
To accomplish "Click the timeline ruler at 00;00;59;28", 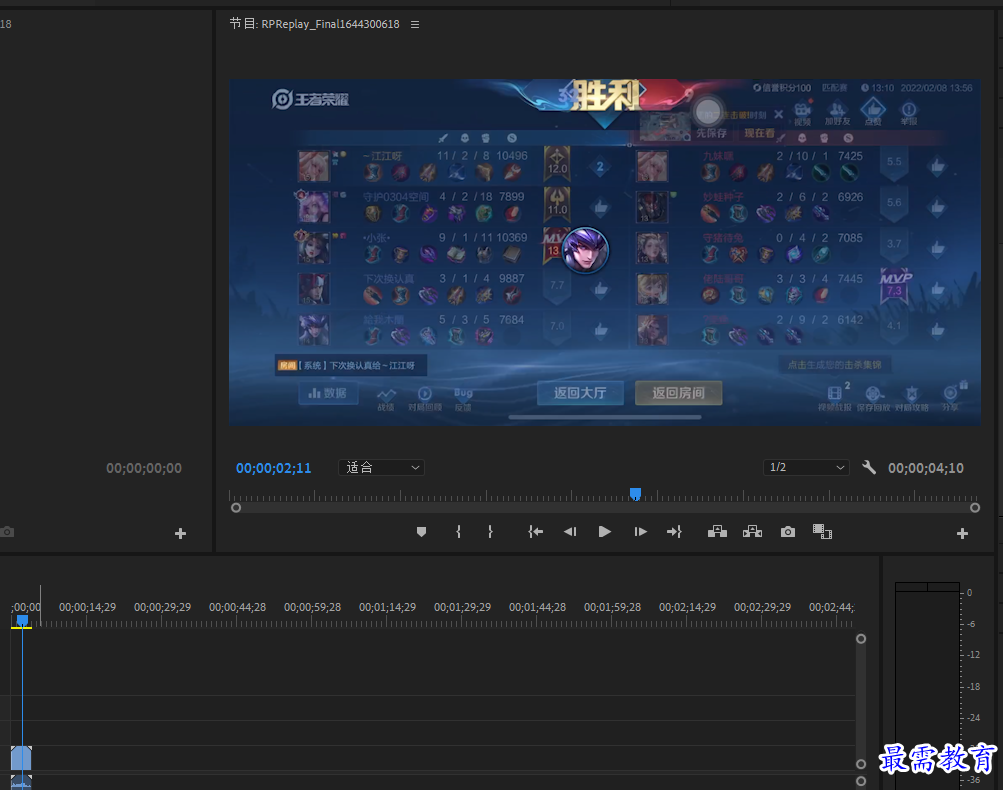I will pos(312,607).
